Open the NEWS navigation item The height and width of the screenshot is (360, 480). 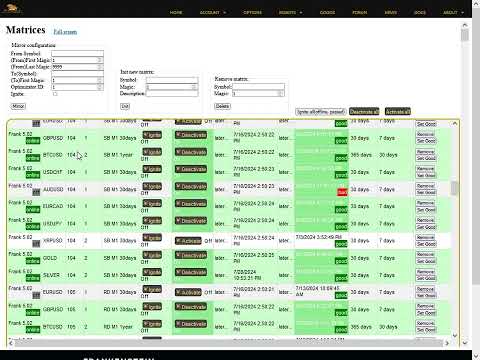[391, 12]
